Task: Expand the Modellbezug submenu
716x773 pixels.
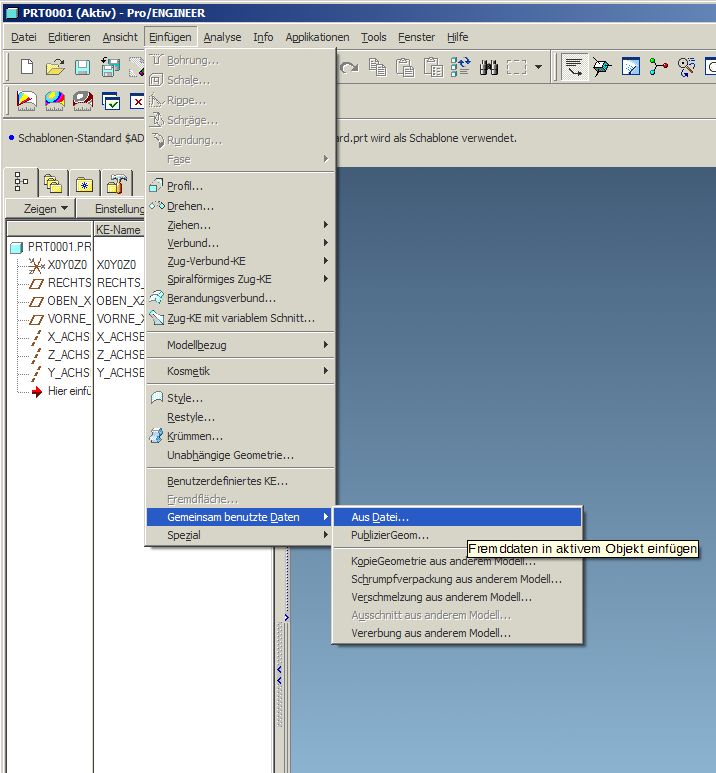Action: pyautogui.click(x=240, y=345)
